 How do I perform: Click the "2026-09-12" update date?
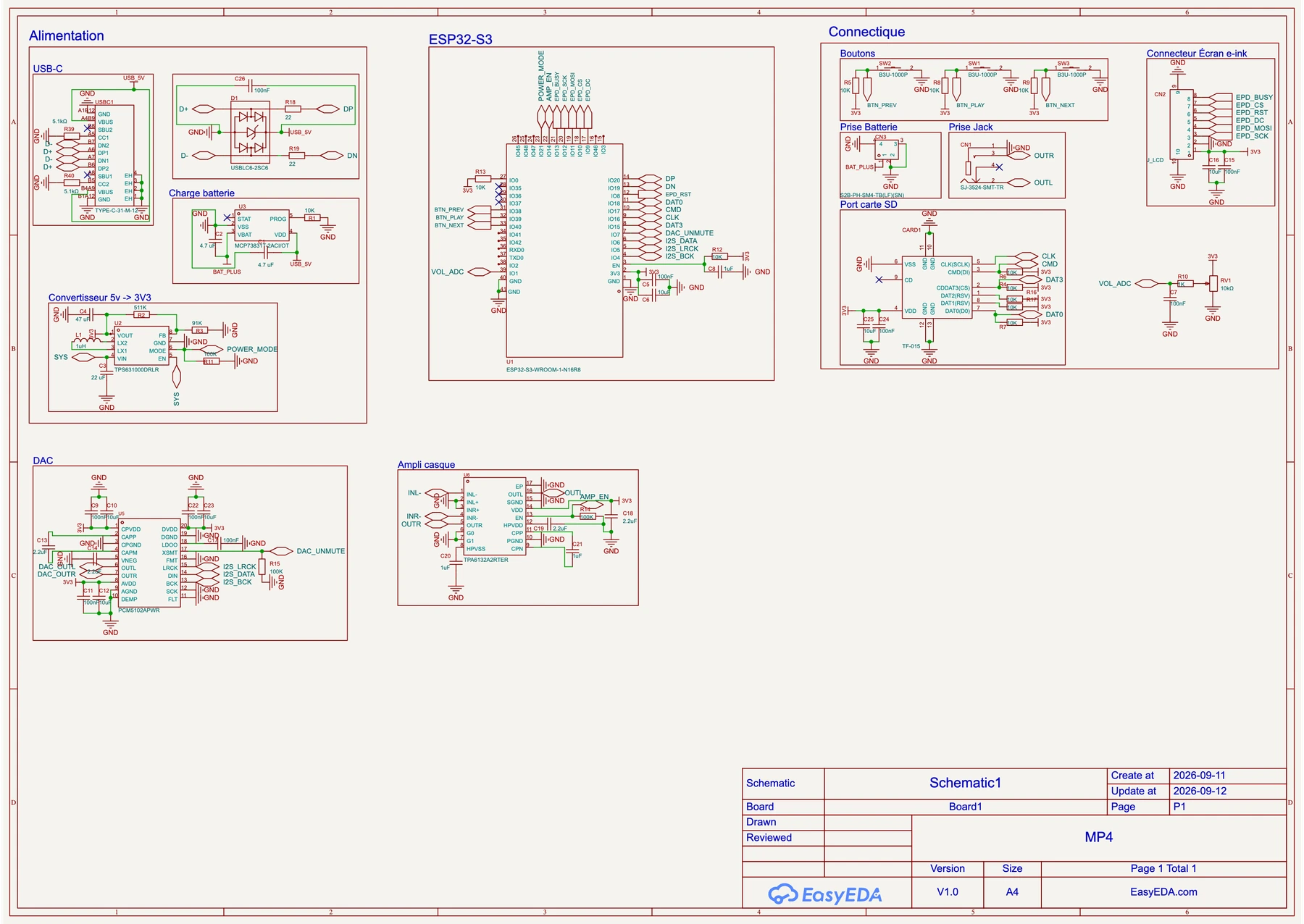point(1200,791)
